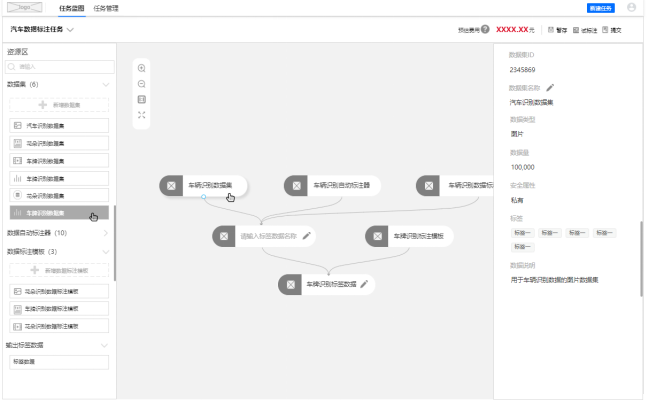This screenshot has height=403, width=650.
Task: Click the zoom in icon on canvas toolbar
Action: pyautogui.click(x=142, y=67)
